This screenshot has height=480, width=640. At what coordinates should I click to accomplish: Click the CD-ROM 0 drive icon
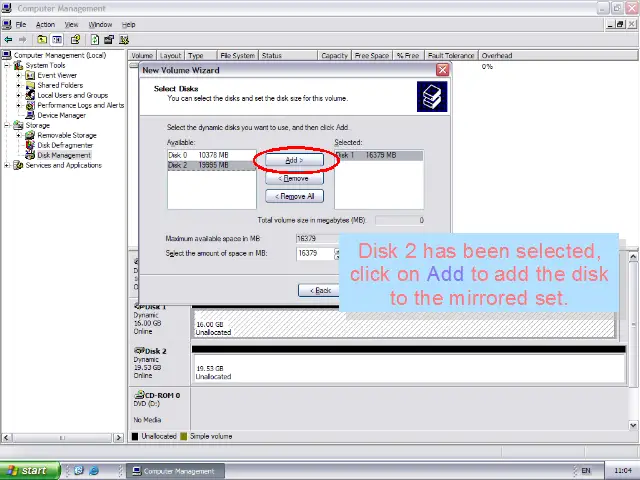coord(139,395)
